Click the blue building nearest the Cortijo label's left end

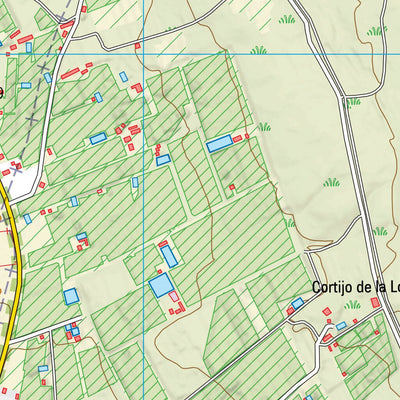pos(298,303)
